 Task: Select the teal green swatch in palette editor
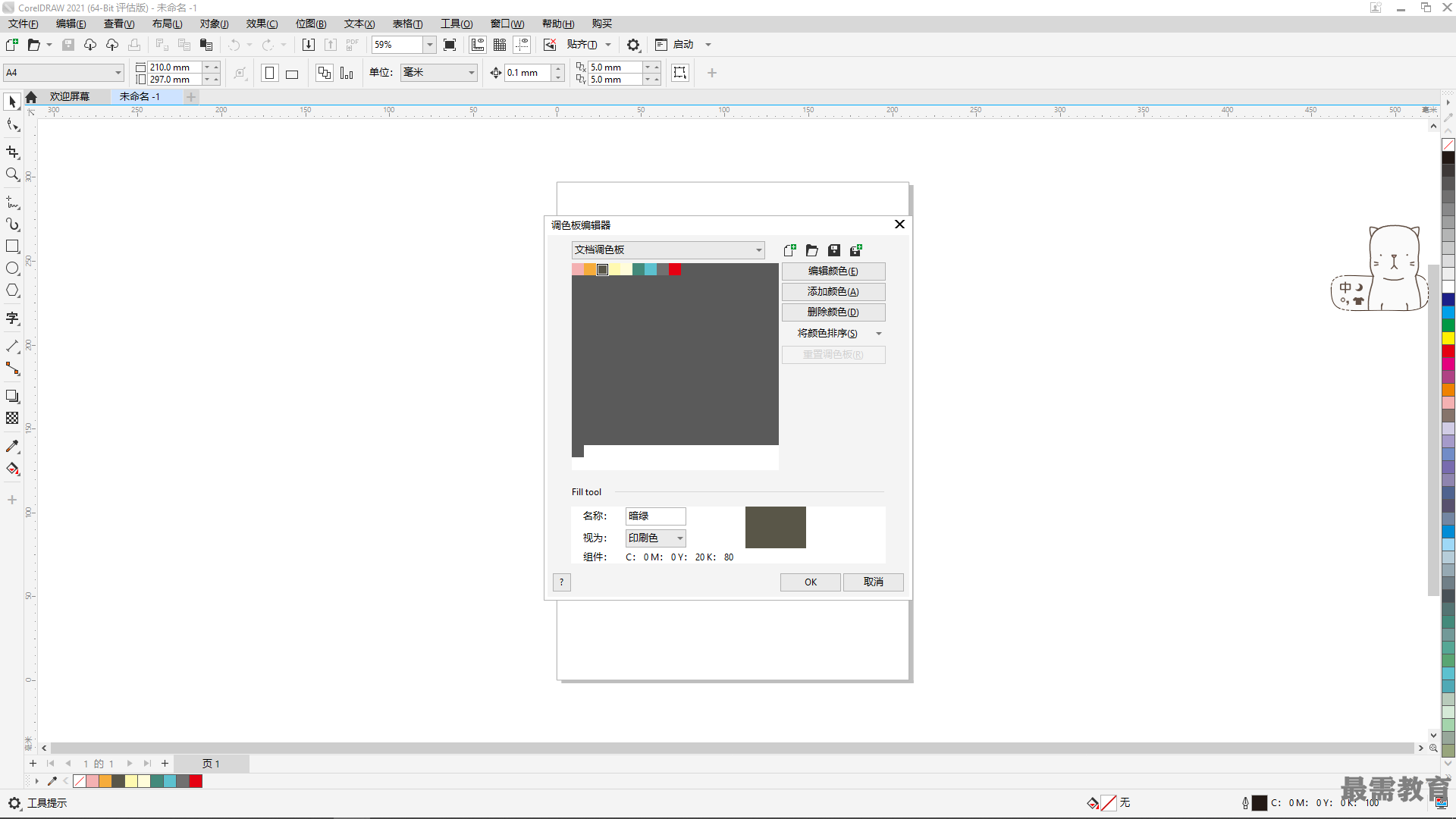click(x=639, y=270)
